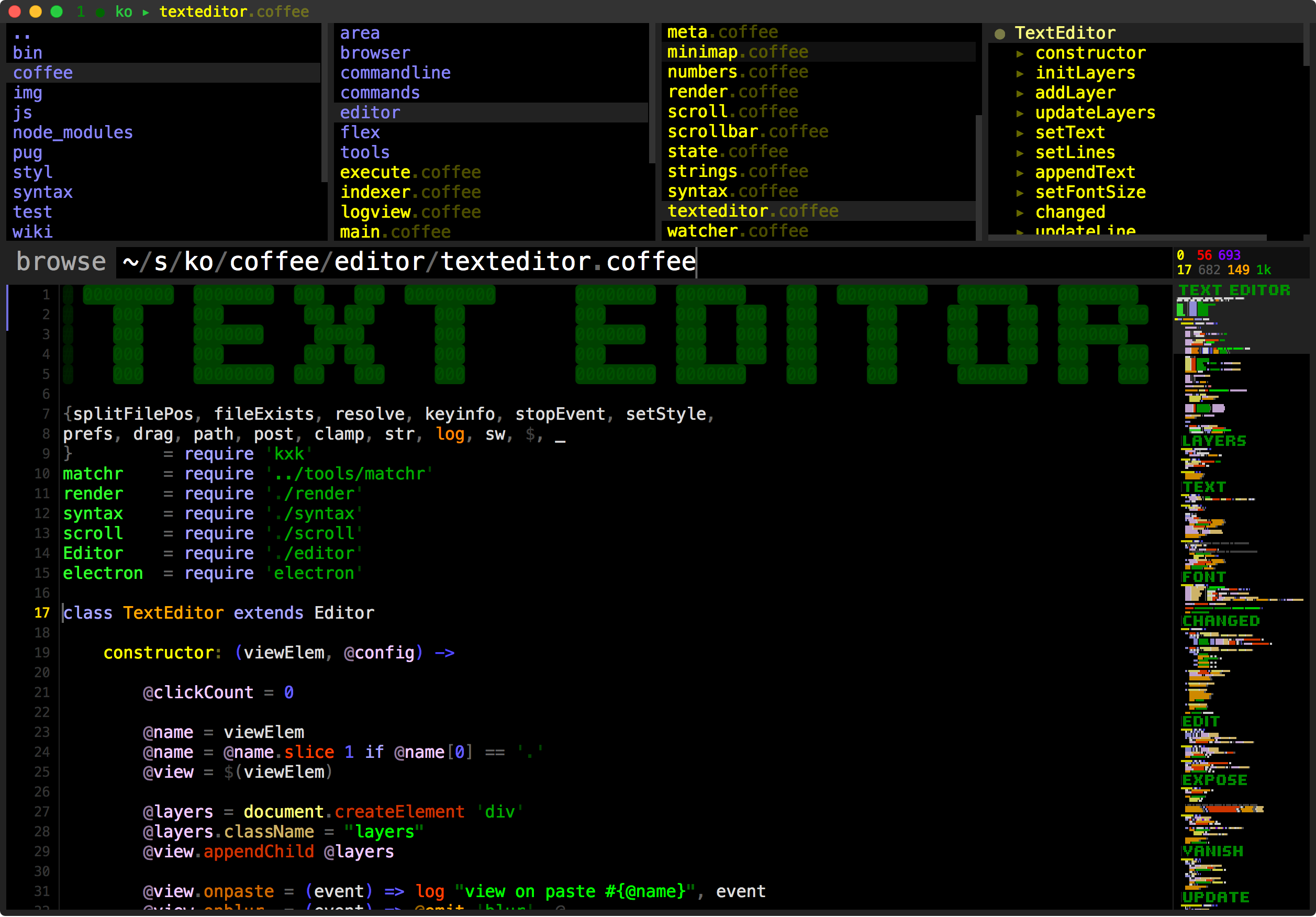Open syntax.coffee file

[x=819, y=191]
